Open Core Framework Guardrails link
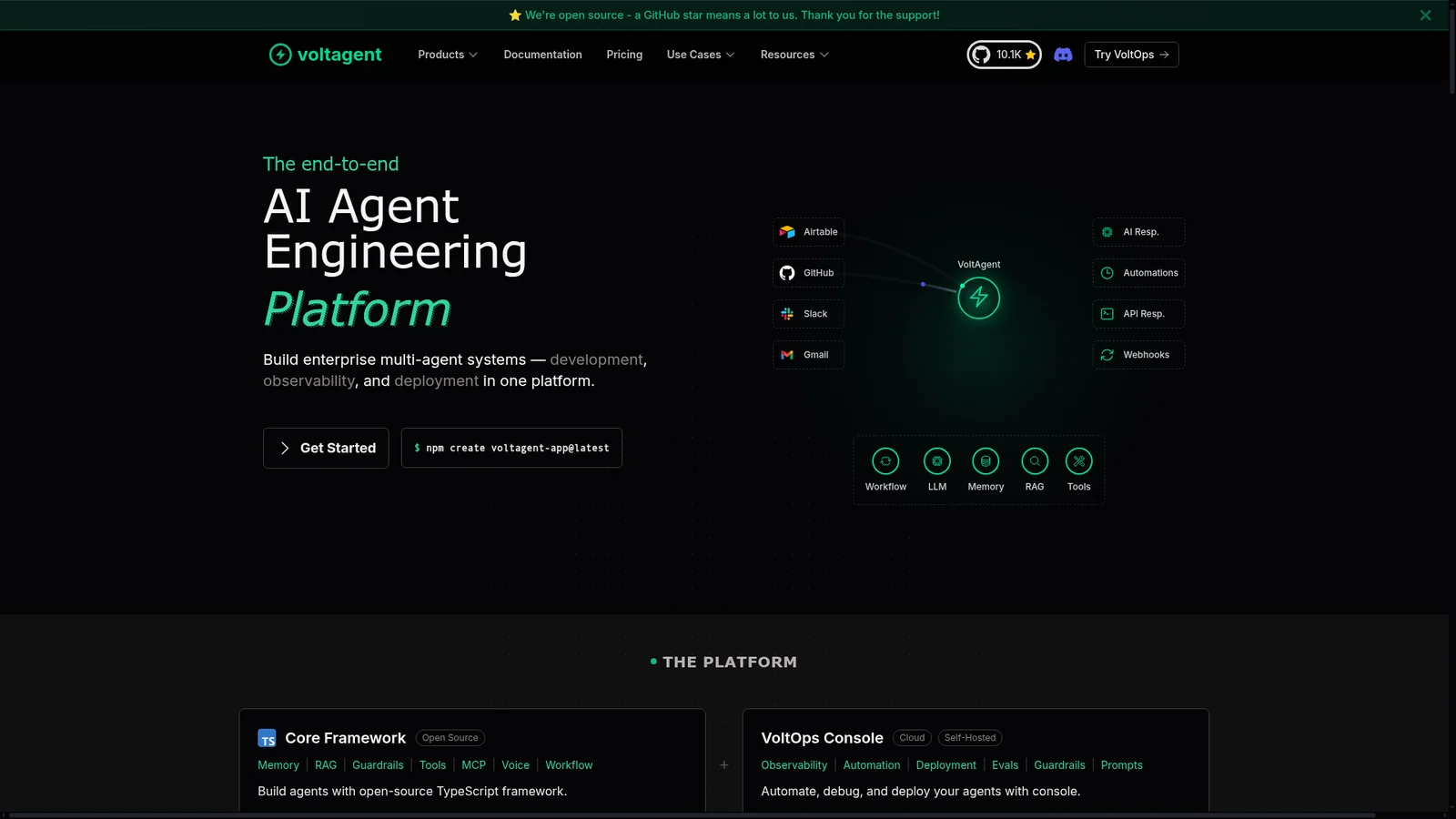The height and width of the screenshot is (819, 1456). pos(378,765)
